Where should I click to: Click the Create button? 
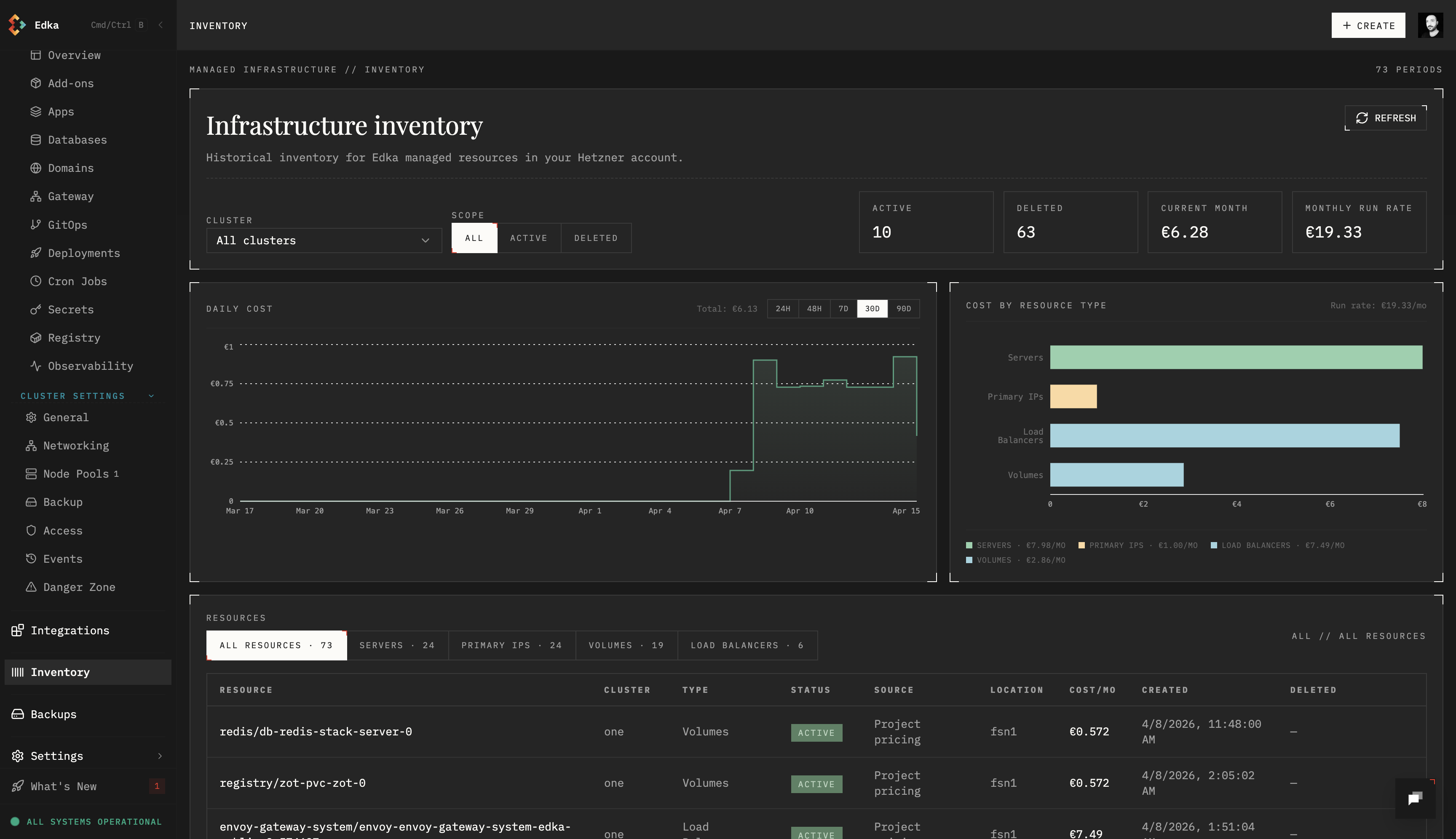tap(1368, 25)
